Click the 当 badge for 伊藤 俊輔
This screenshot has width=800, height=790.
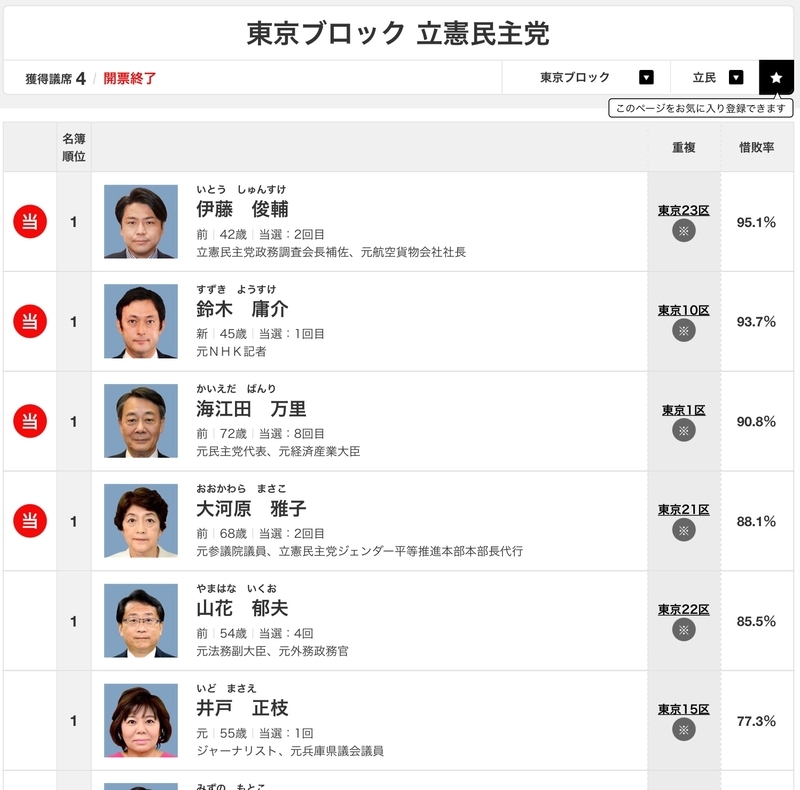pyautogui.click(x=30, y=221)
